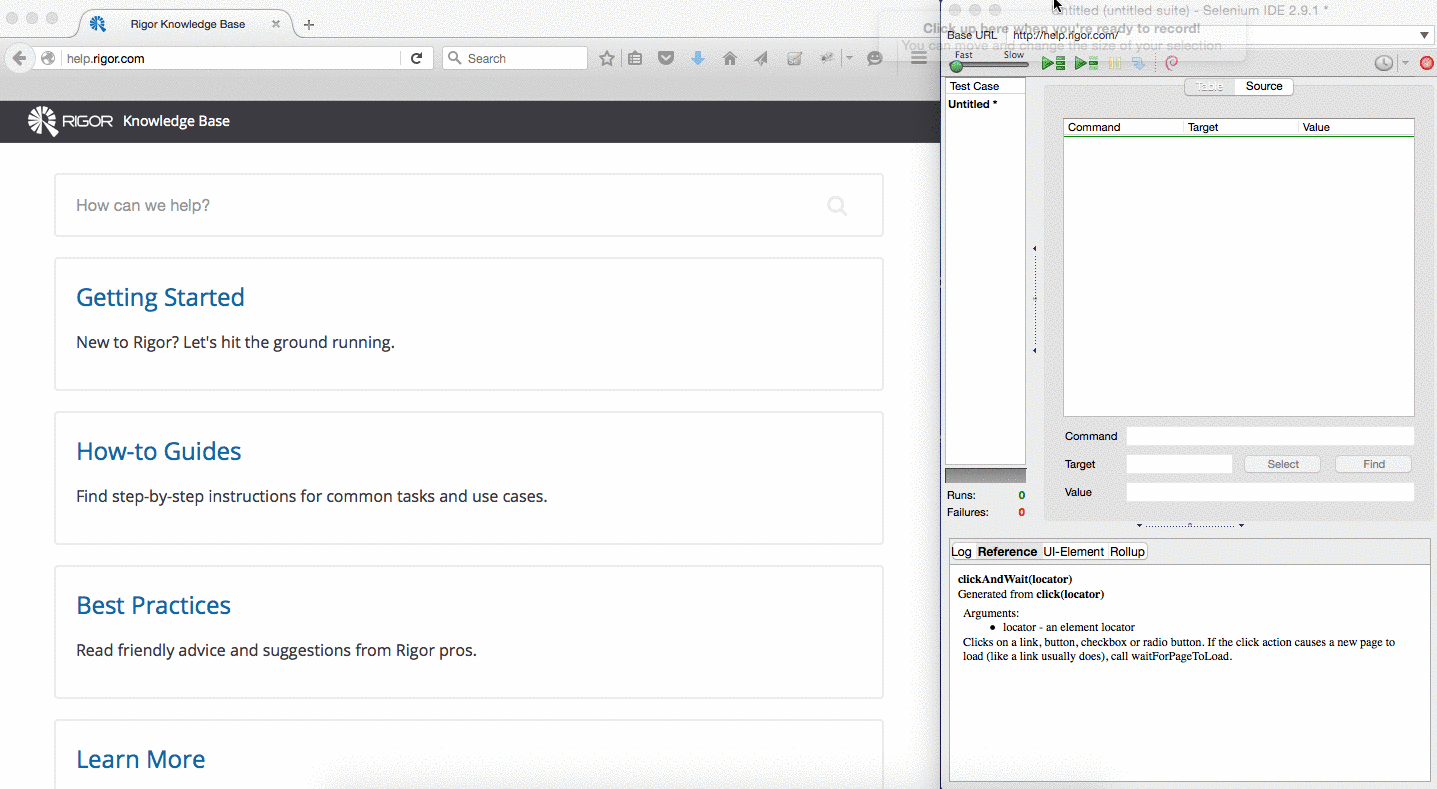Open the Base URL dropdown arrow
Image resolution: width=1437 pixels, height=789 pixels.
[x=1425, y=35]
